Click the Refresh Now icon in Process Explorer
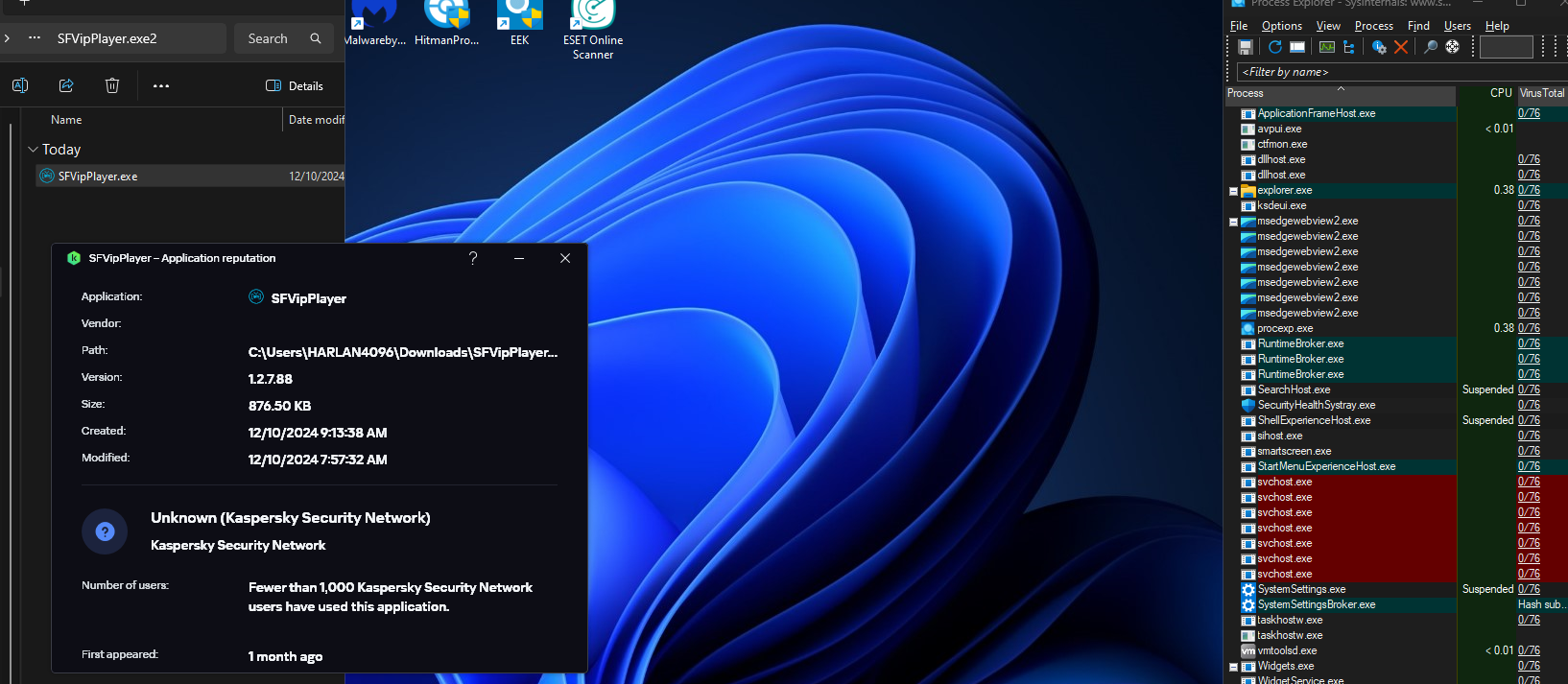This screenshot has width=1568, height=684. point(1275,47)
